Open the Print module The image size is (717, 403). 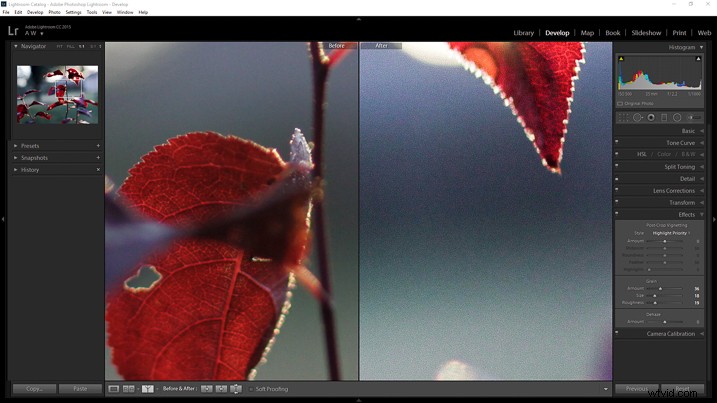point(679,33)
